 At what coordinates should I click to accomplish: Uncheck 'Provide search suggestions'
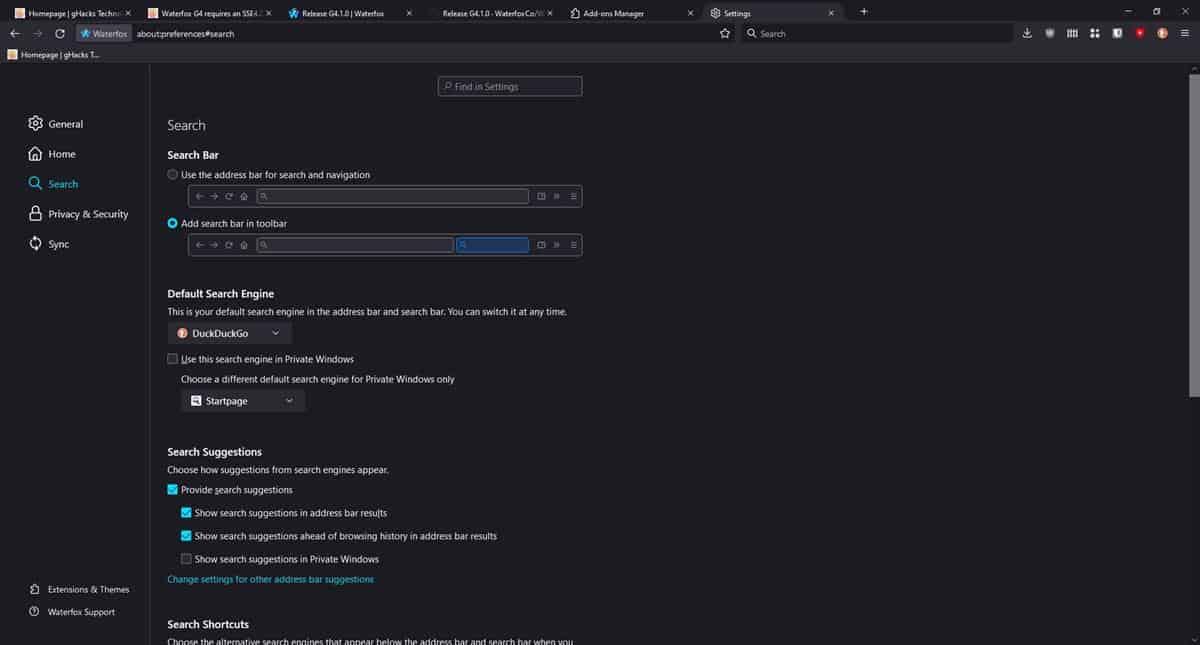tap(173, 490)
